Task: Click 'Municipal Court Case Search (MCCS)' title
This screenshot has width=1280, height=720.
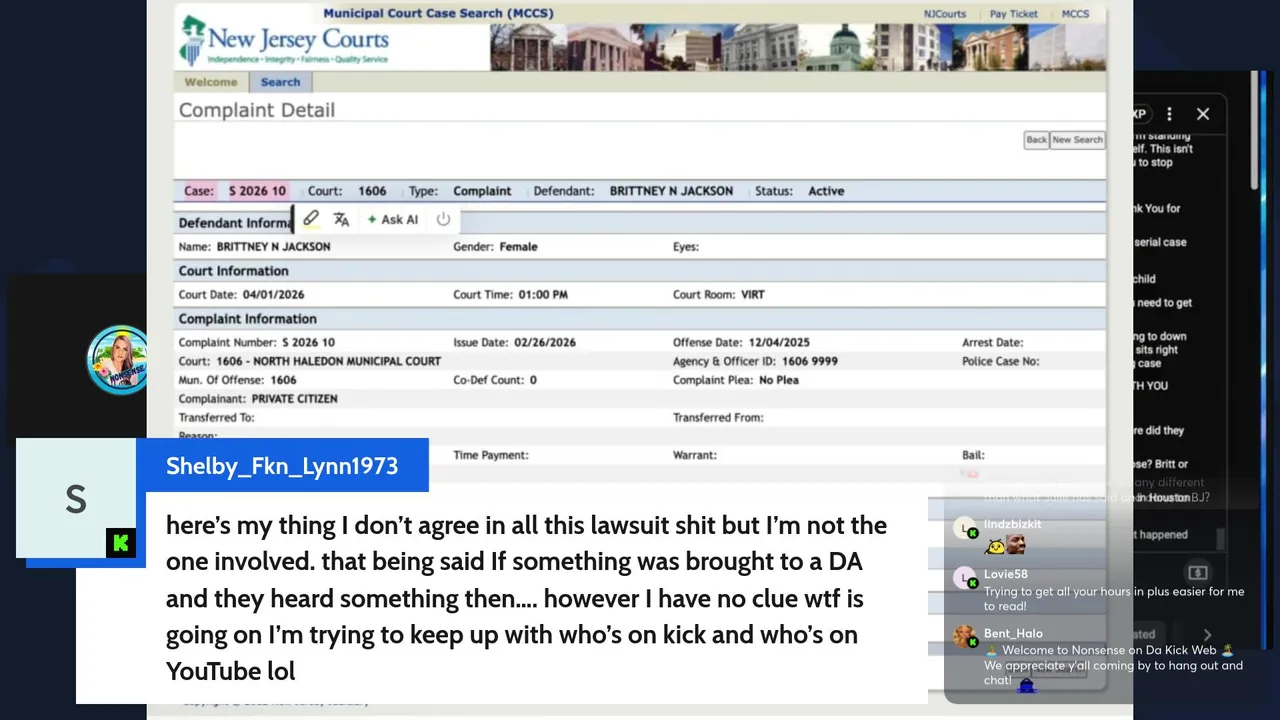Action: pos(438,13)
